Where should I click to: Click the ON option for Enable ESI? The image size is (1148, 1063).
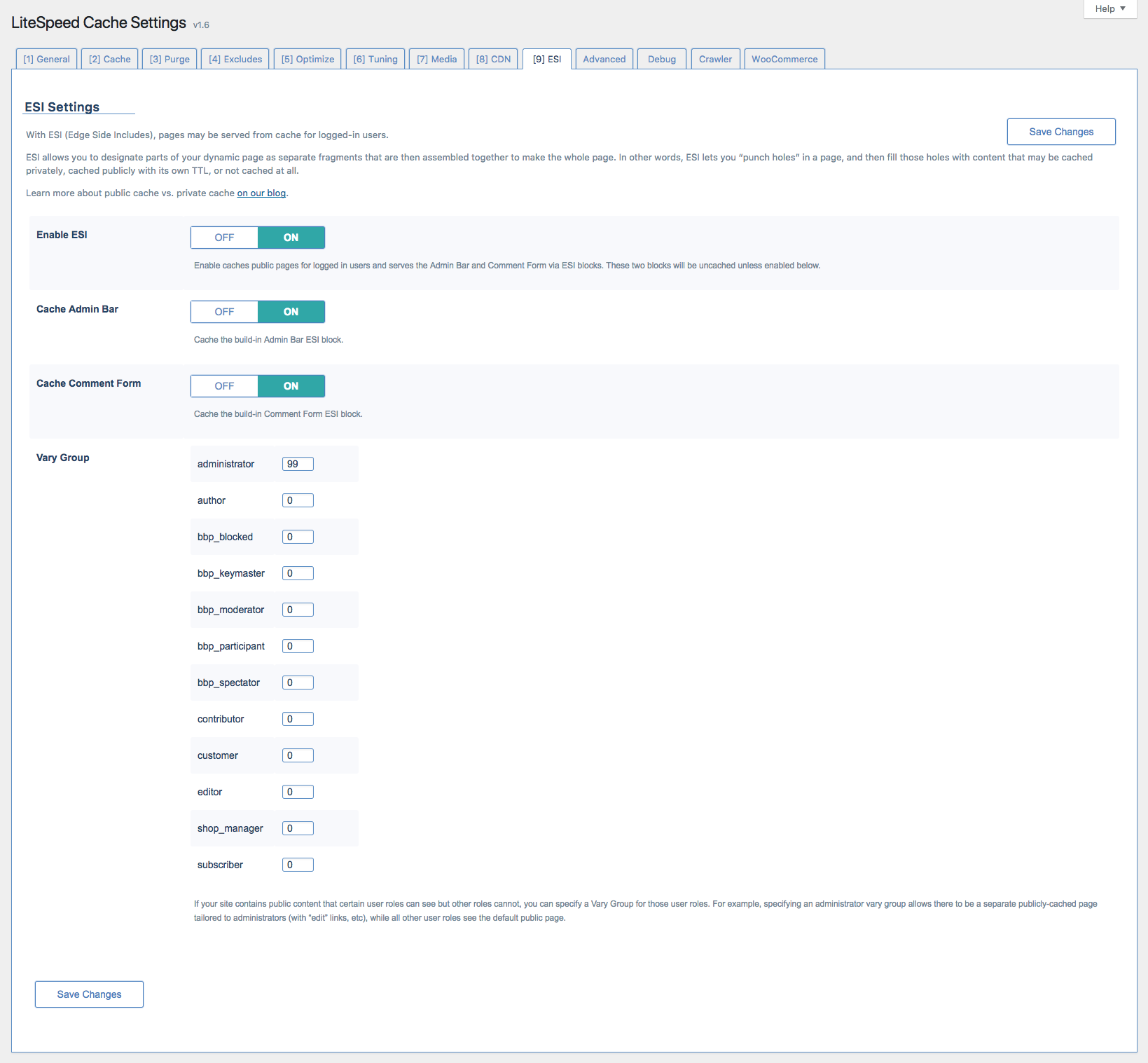tap(291, 238)
